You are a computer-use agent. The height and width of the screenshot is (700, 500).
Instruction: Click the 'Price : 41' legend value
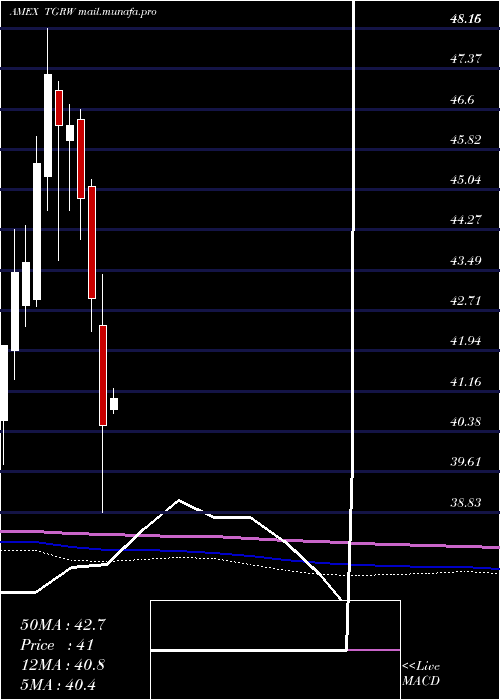pyautogui.click(x=57, y=645)
